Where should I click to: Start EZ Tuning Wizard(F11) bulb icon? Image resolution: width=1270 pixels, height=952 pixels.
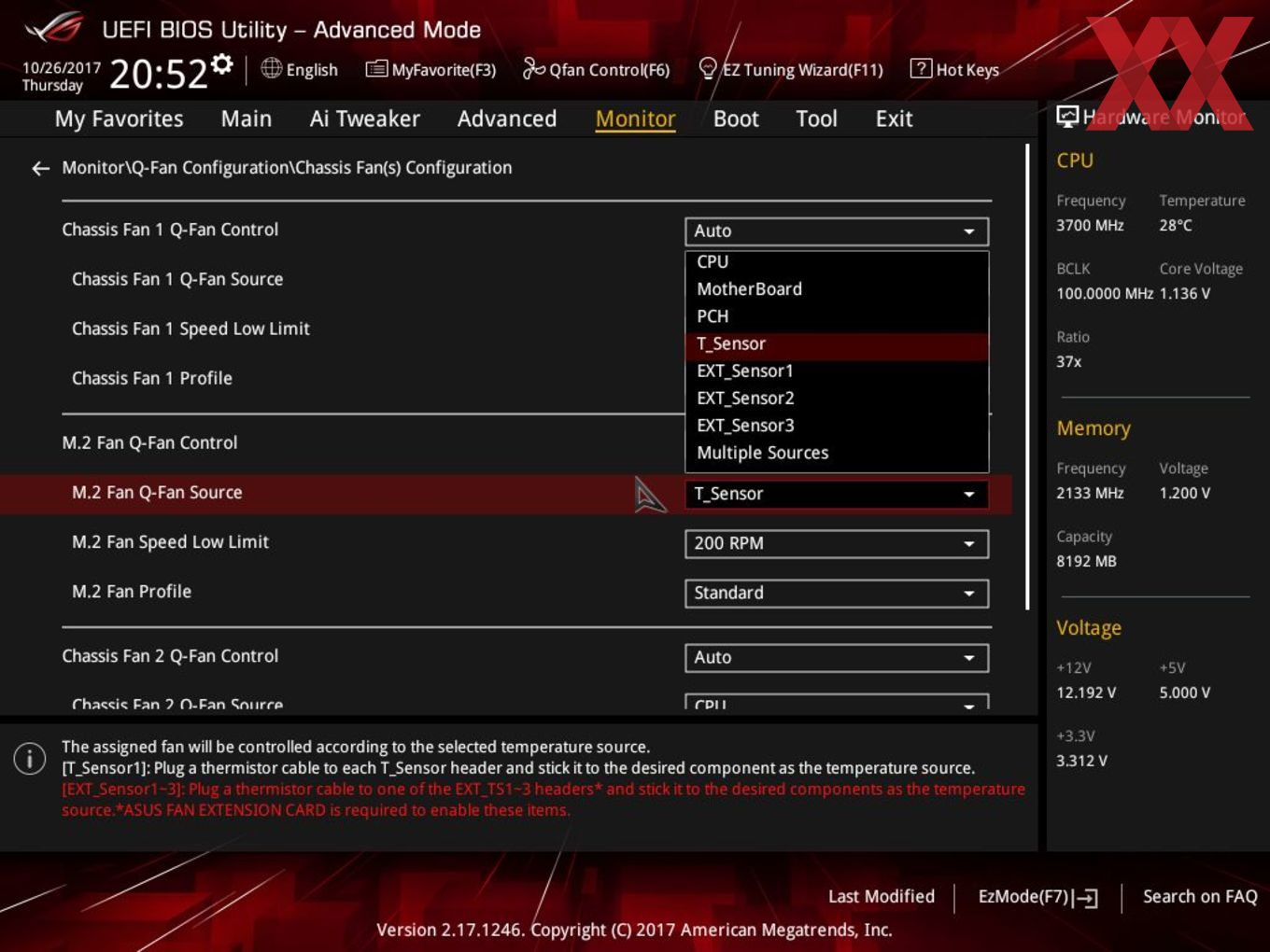(708, 68)
